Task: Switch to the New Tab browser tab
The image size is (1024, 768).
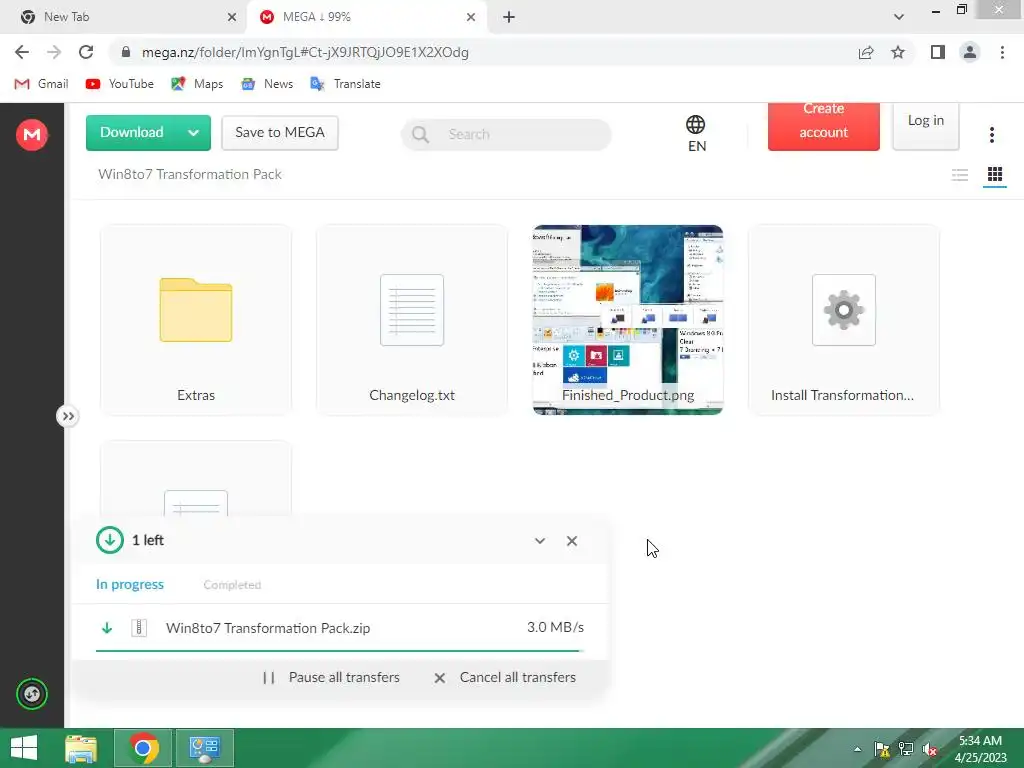Action: (124, 17)
